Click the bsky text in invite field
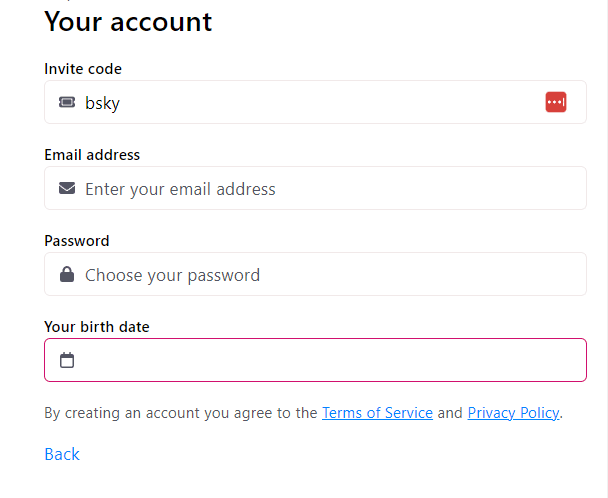This screenshot has height=498, width=608. 102,103
